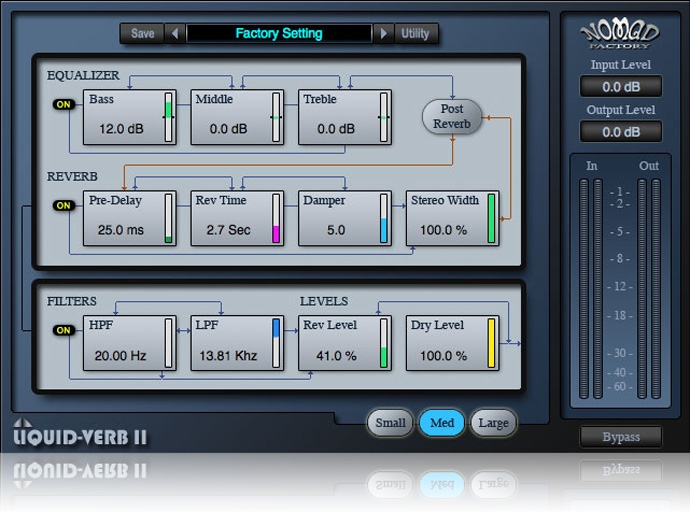The height and width of the screenshot is (512, 690).
Task: Click the LPF 13.81 Khz value box
Action: [x=228, y=356]
